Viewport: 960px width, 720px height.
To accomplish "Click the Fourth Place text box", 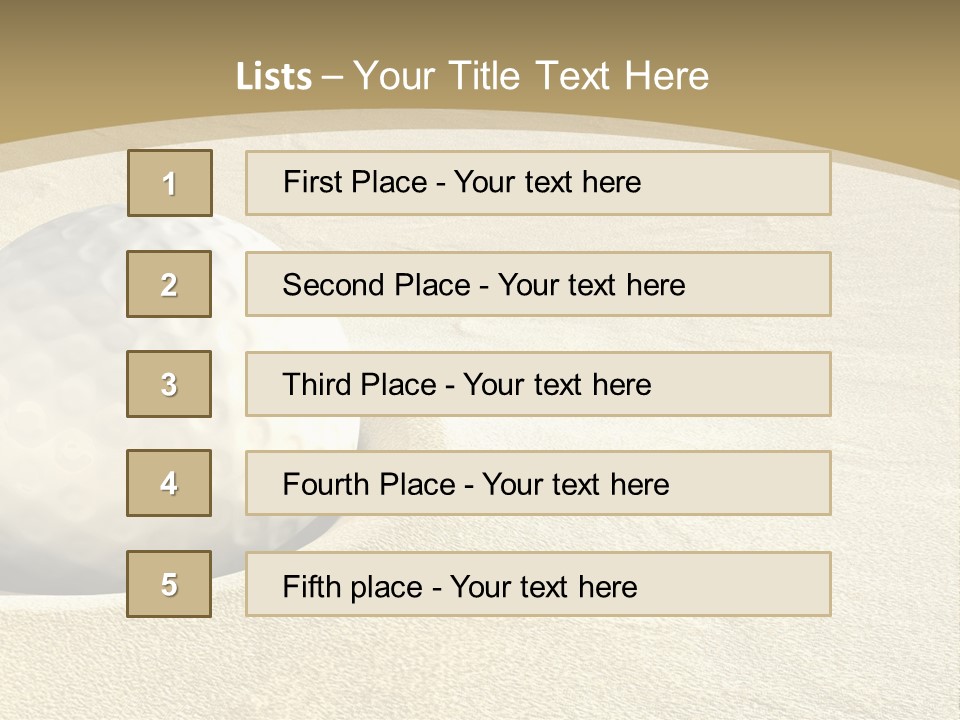I will click(538, 483).
